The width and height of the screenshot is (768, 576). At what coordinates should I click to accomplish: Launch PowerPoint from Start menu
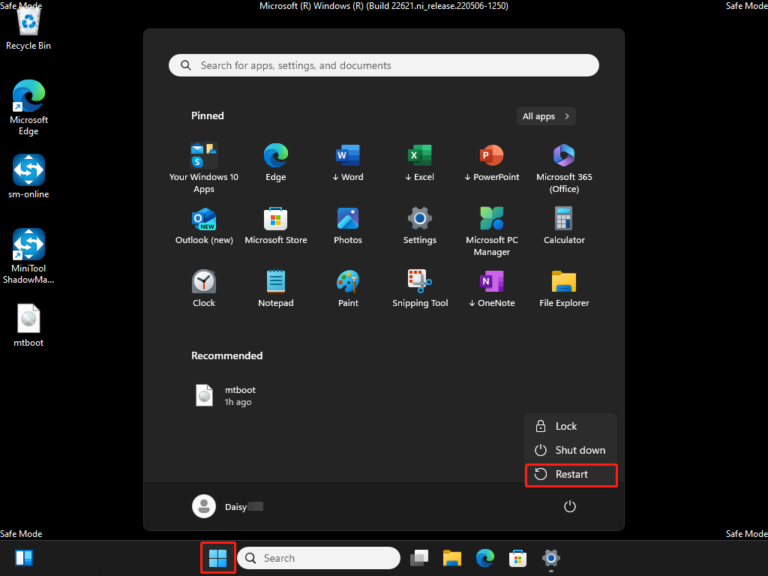492,162
